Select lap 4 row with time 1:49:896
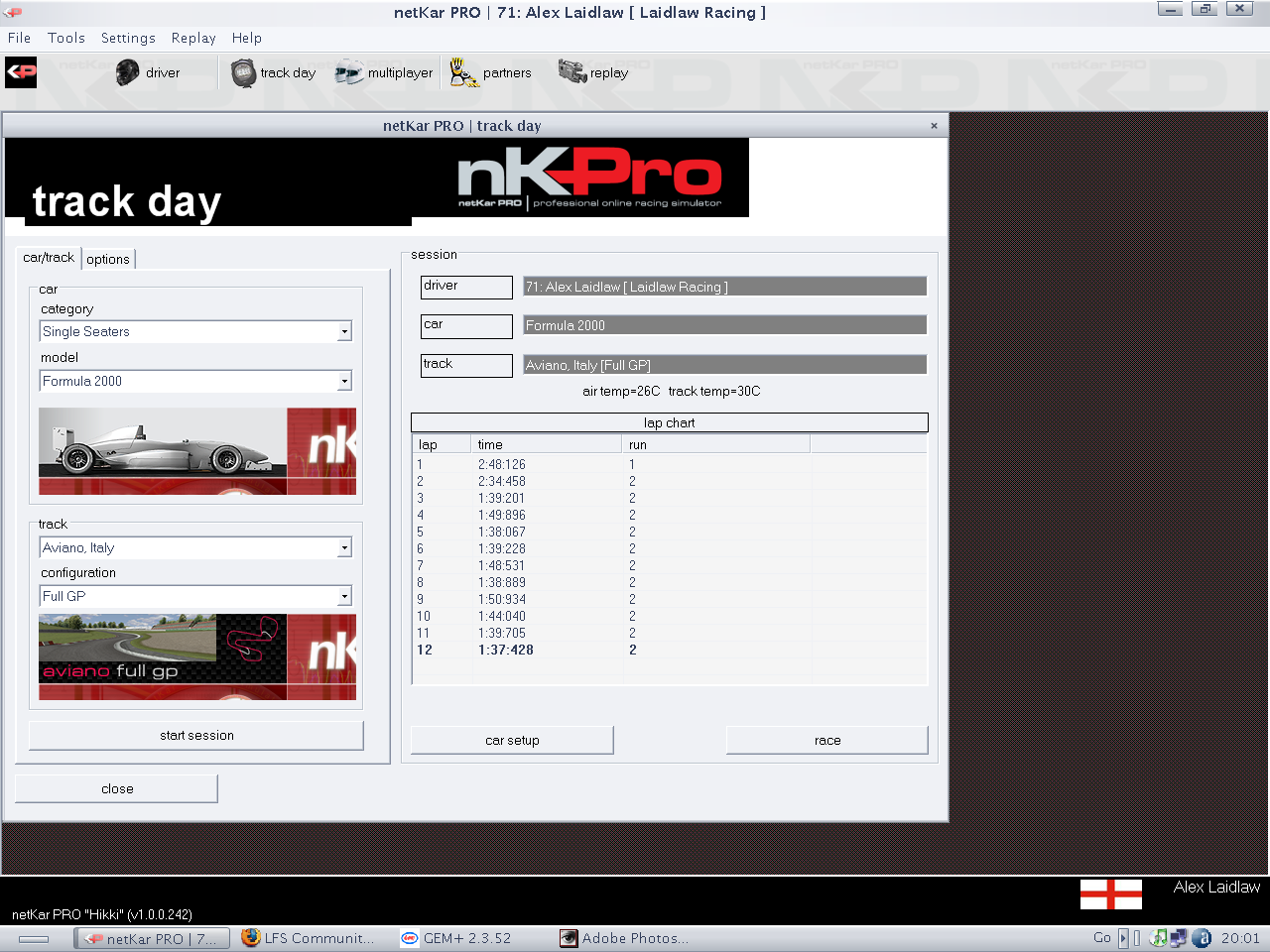The image size is (1270, 952). click(670, 515)
